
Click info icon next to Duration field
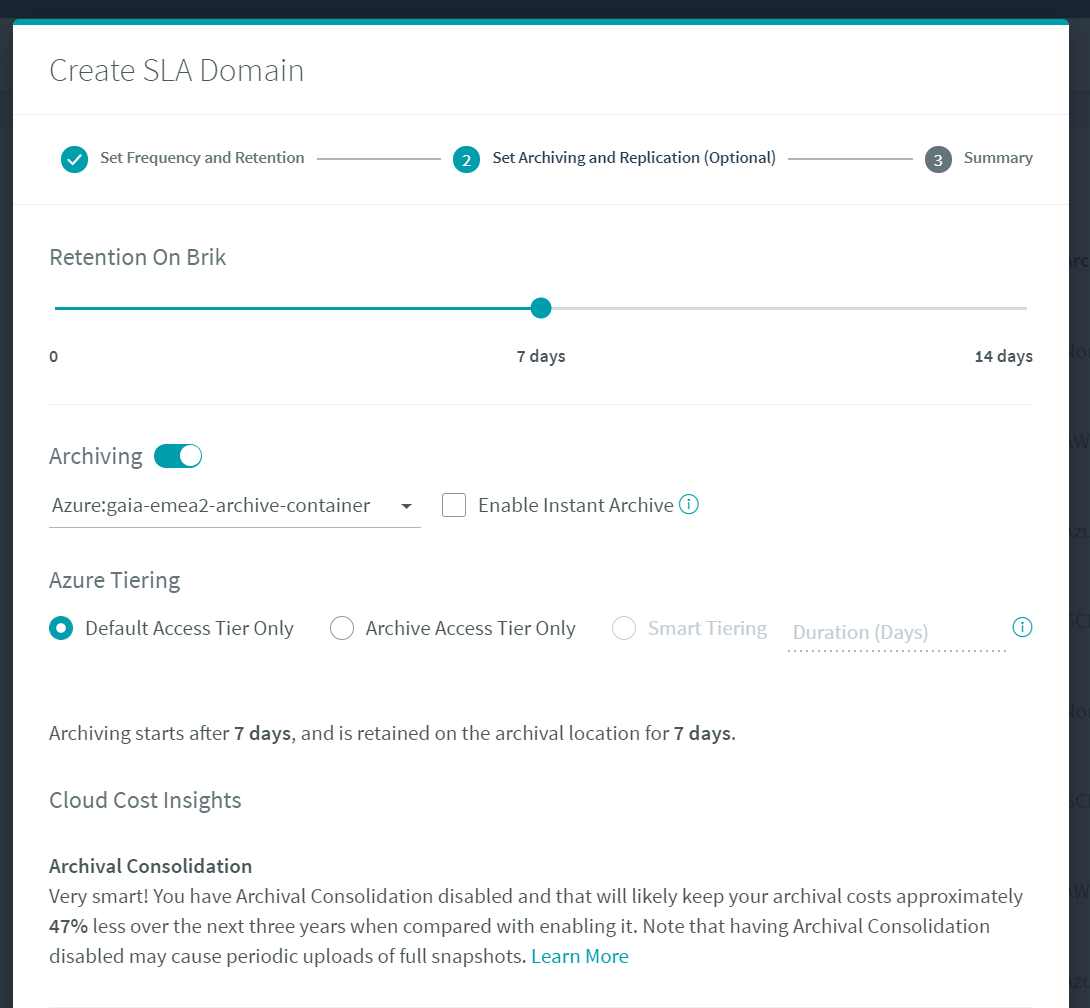1022,627
